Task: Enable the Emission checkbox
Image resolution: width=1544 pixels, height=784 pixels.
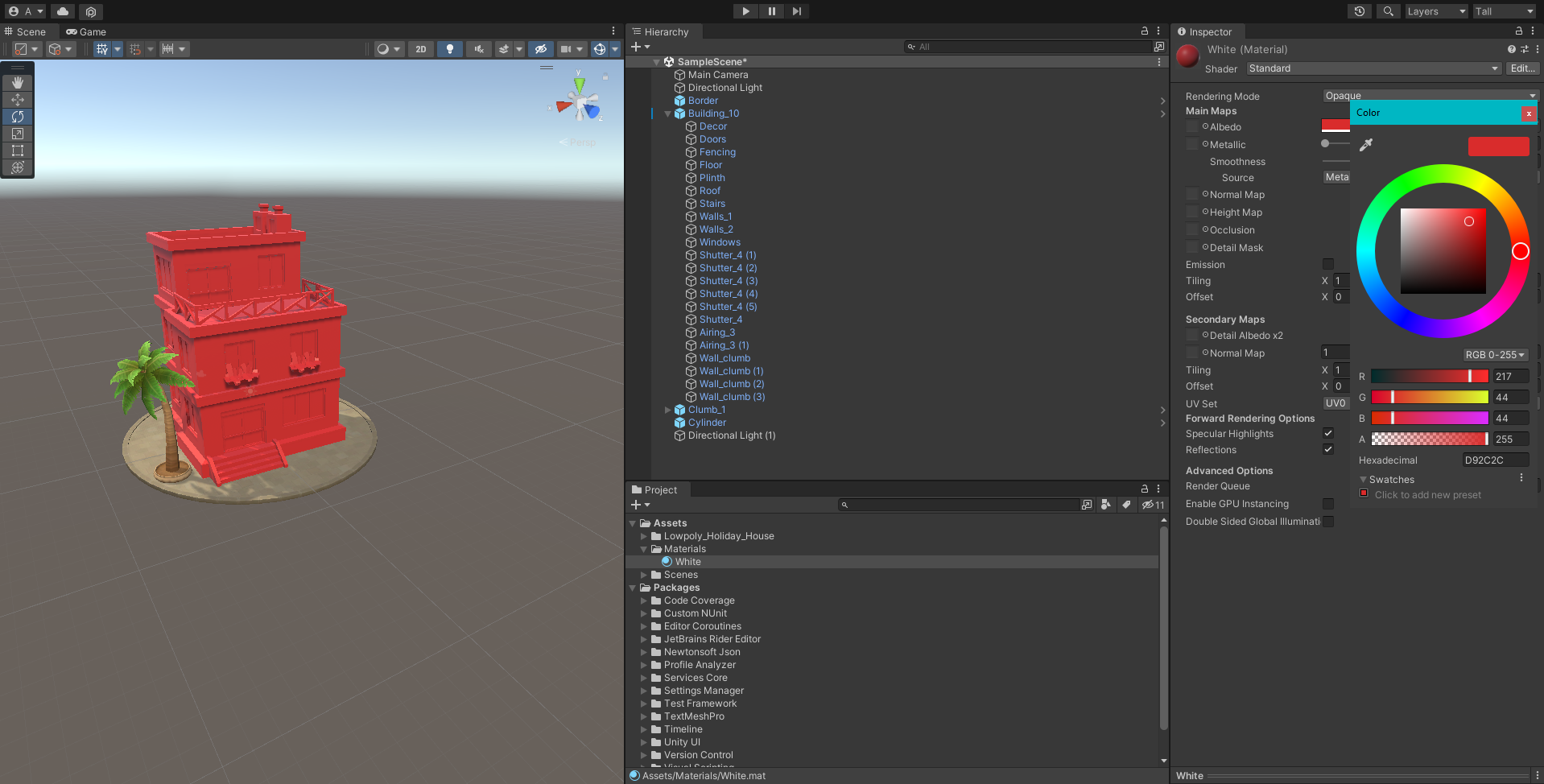Action: 1328,264
